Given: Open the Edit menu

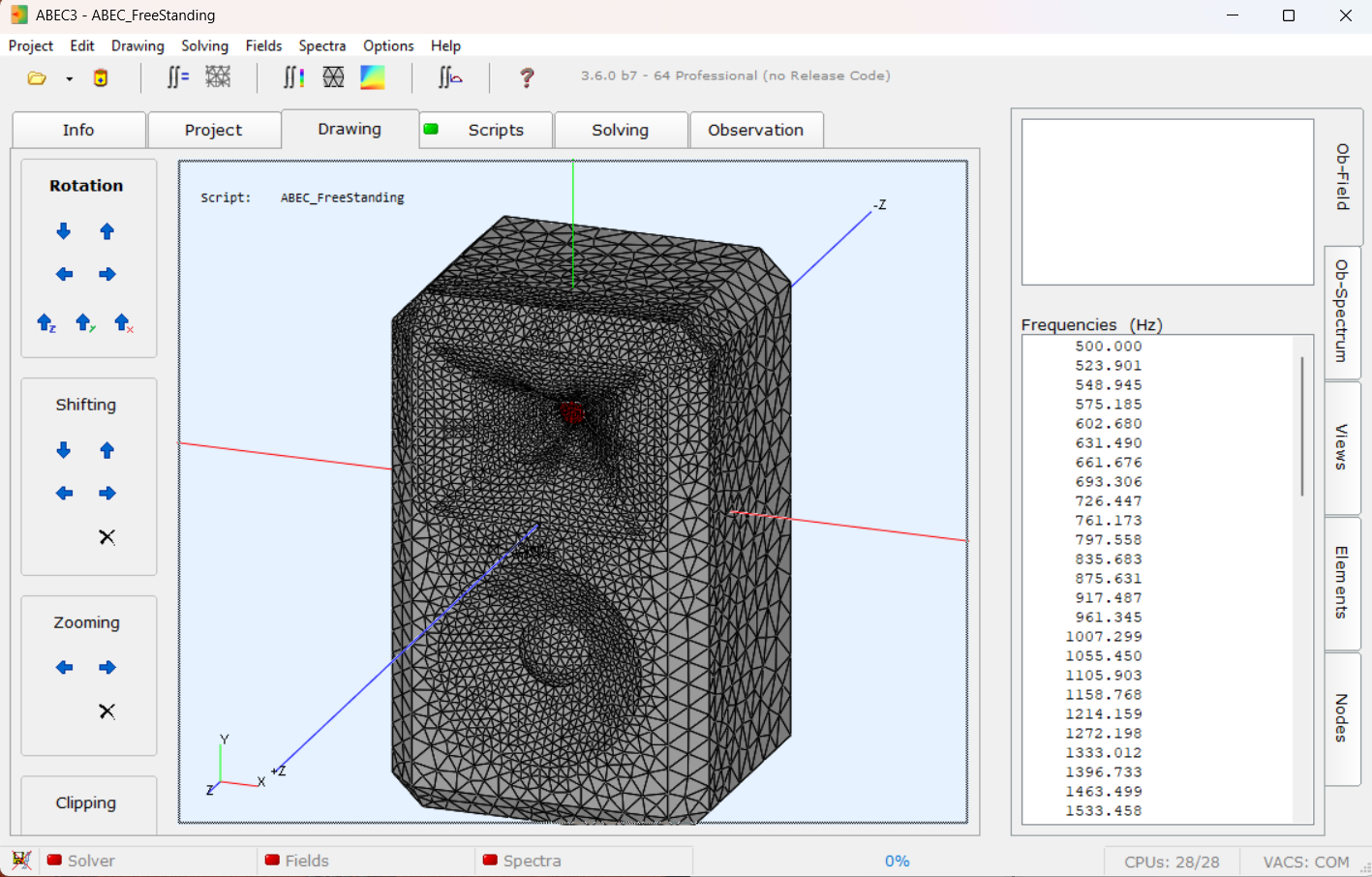Looking at the screenshot, I should pyautogui.click(x=82, y=45).
